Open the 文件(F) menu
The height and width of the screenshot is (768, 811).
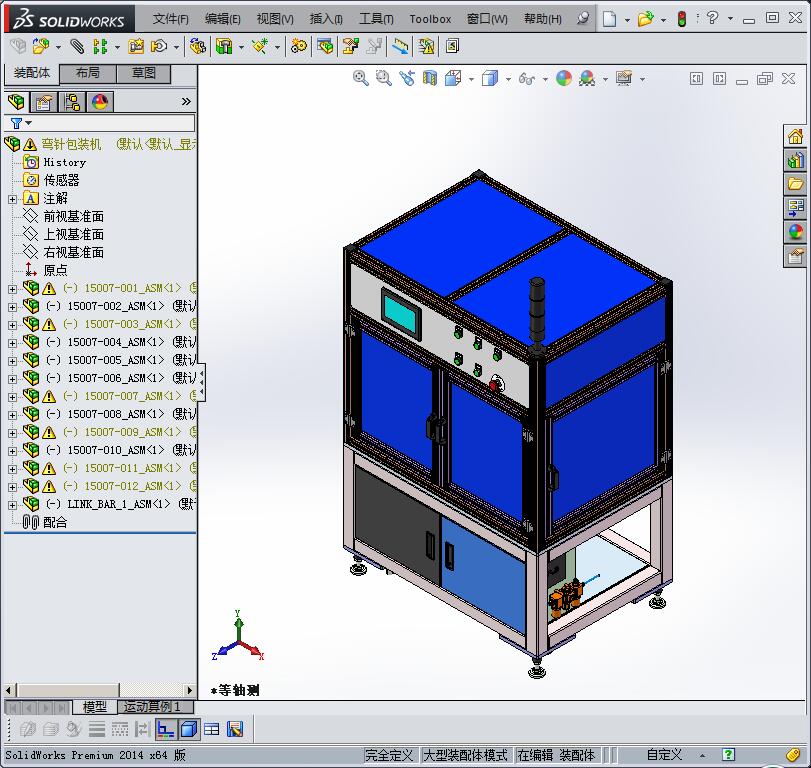(170, 19)
